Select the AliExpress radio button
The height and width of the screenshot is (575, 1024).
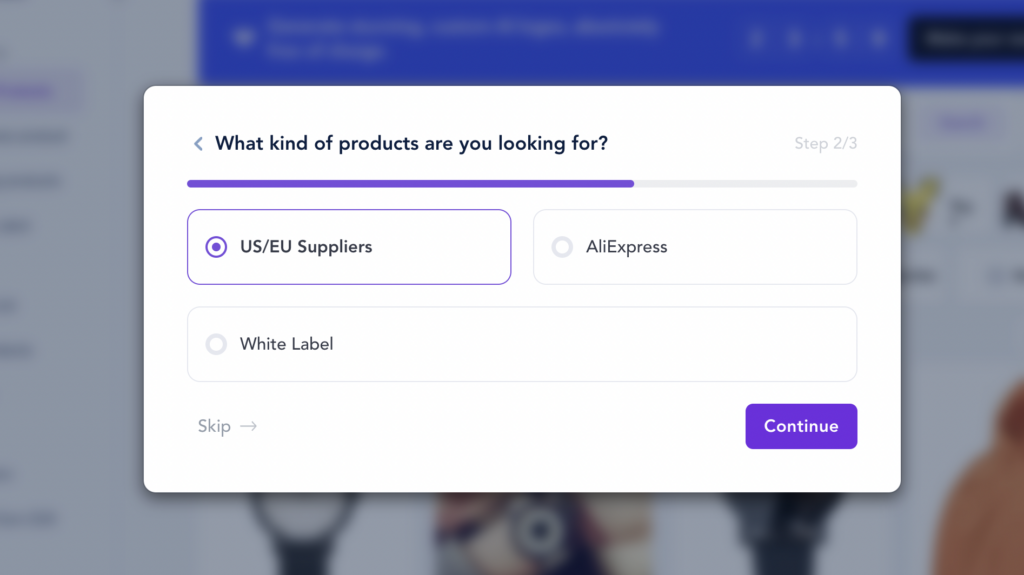click(562, 247)
